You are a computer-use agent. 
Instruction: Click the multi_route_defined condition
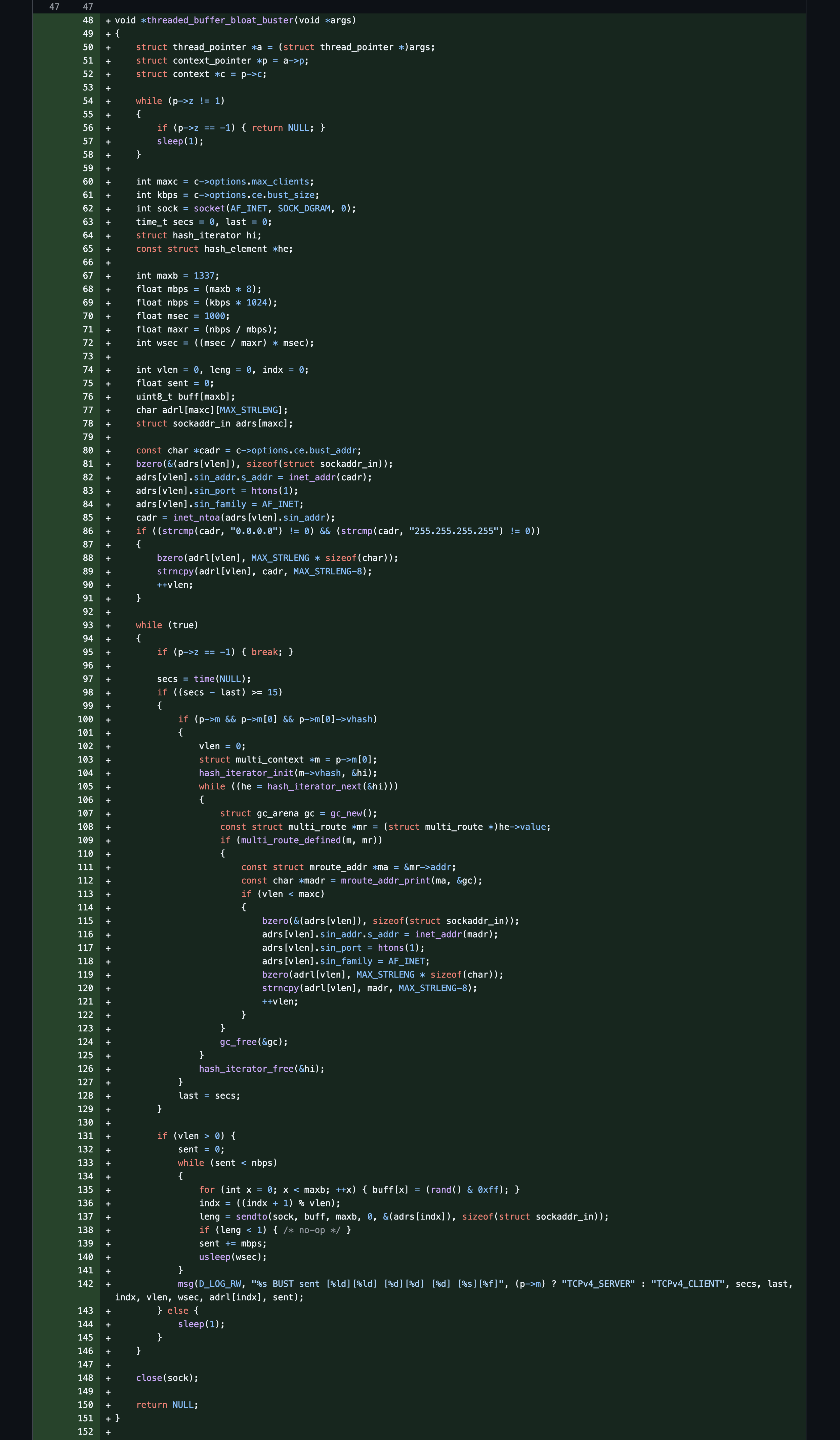click(x=290, y=840)
